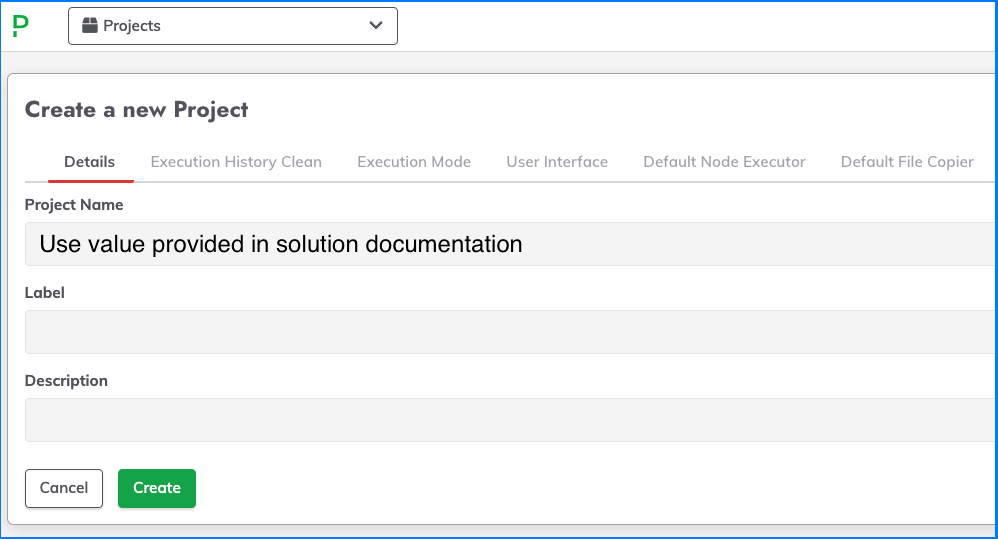Select the Execution Mode tab

[x=414, y=162]
